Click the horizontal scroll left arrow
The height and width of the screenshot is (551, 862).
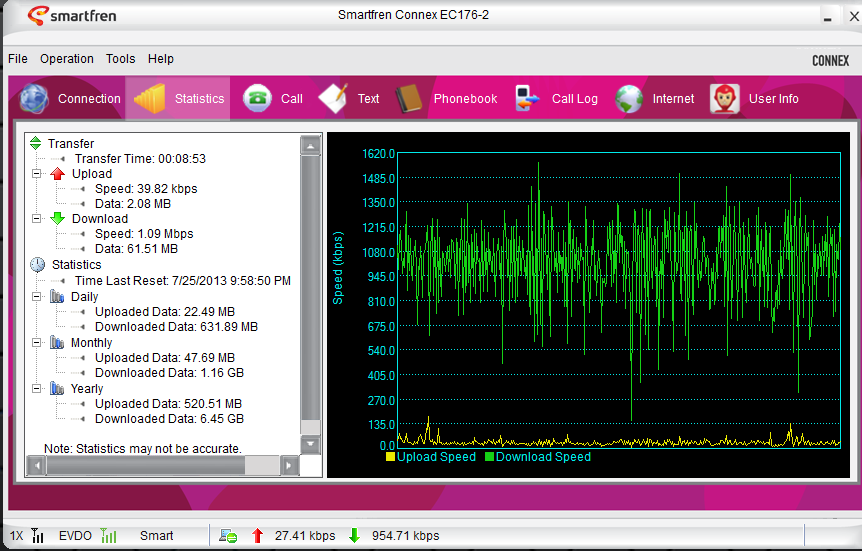click(x=36, y=466)
